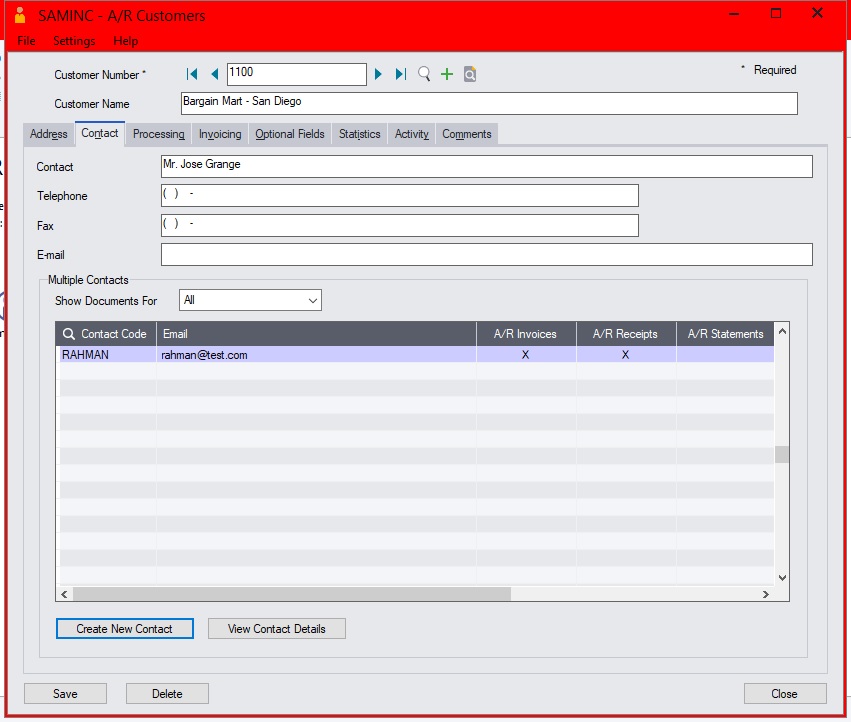The width and height of the screenshot is (851, 722).
Task: Go to the previous customer record
Action: (x=214, y=74)
